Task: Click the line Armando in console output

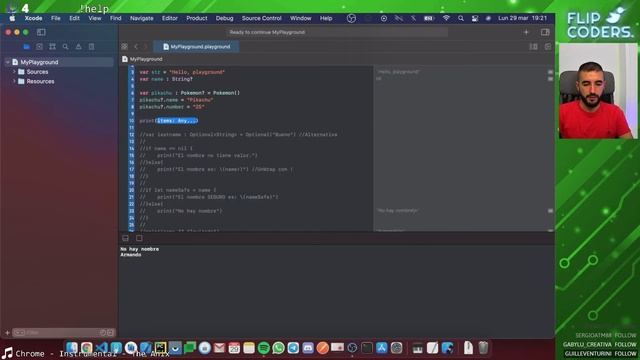Action: (131, 255)
